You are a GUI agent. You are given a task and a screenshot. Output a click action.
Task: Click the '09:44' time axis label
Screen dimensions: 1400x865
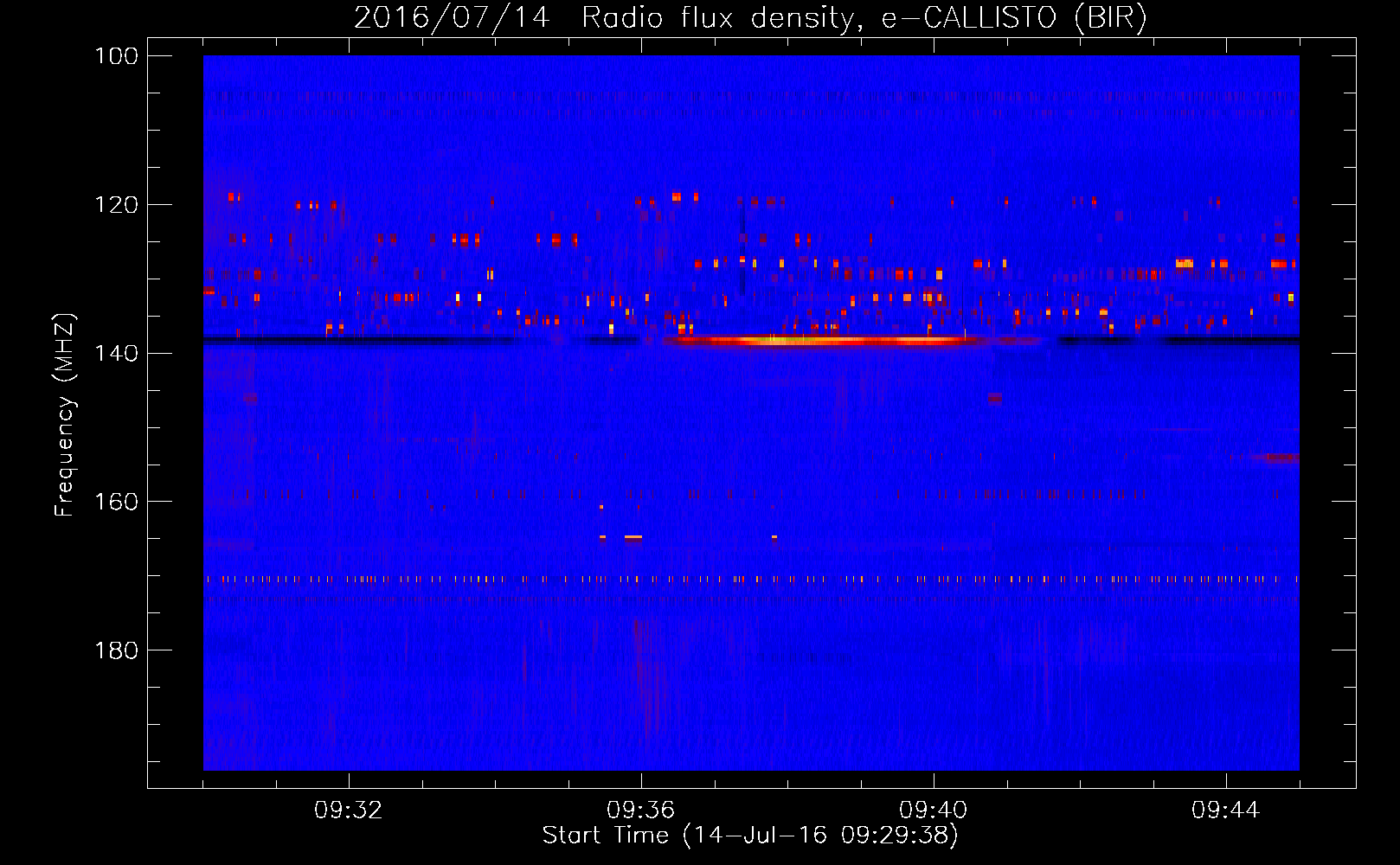click(x=1226, y=811)
